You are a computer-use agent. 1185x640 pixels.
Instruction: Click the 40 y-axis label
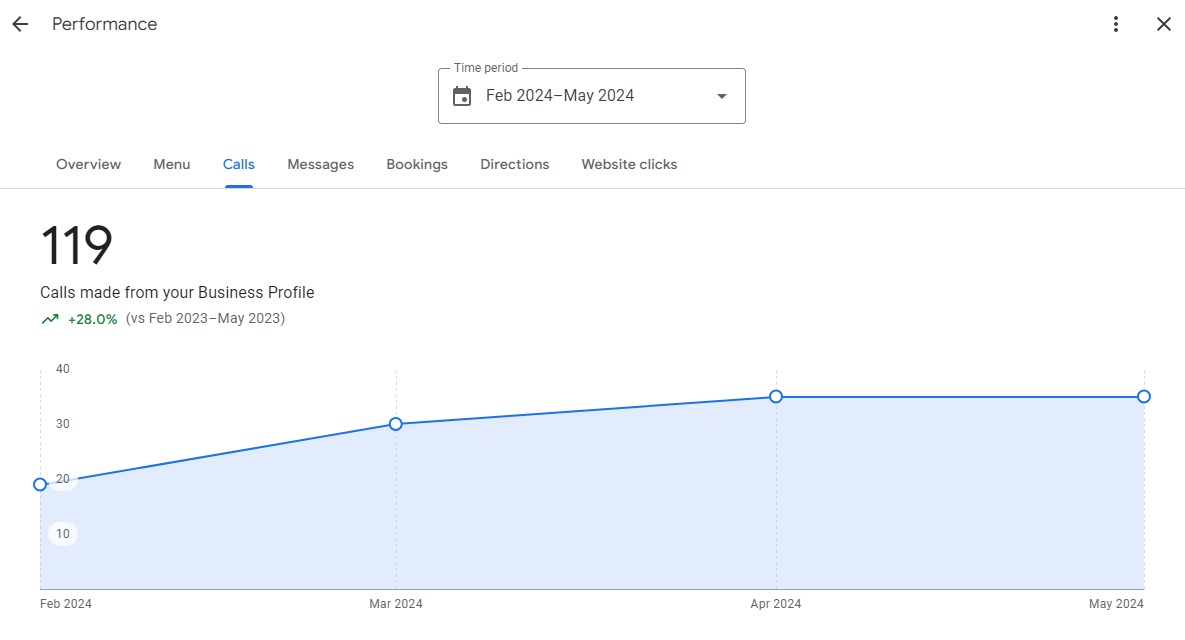(63, 369)
